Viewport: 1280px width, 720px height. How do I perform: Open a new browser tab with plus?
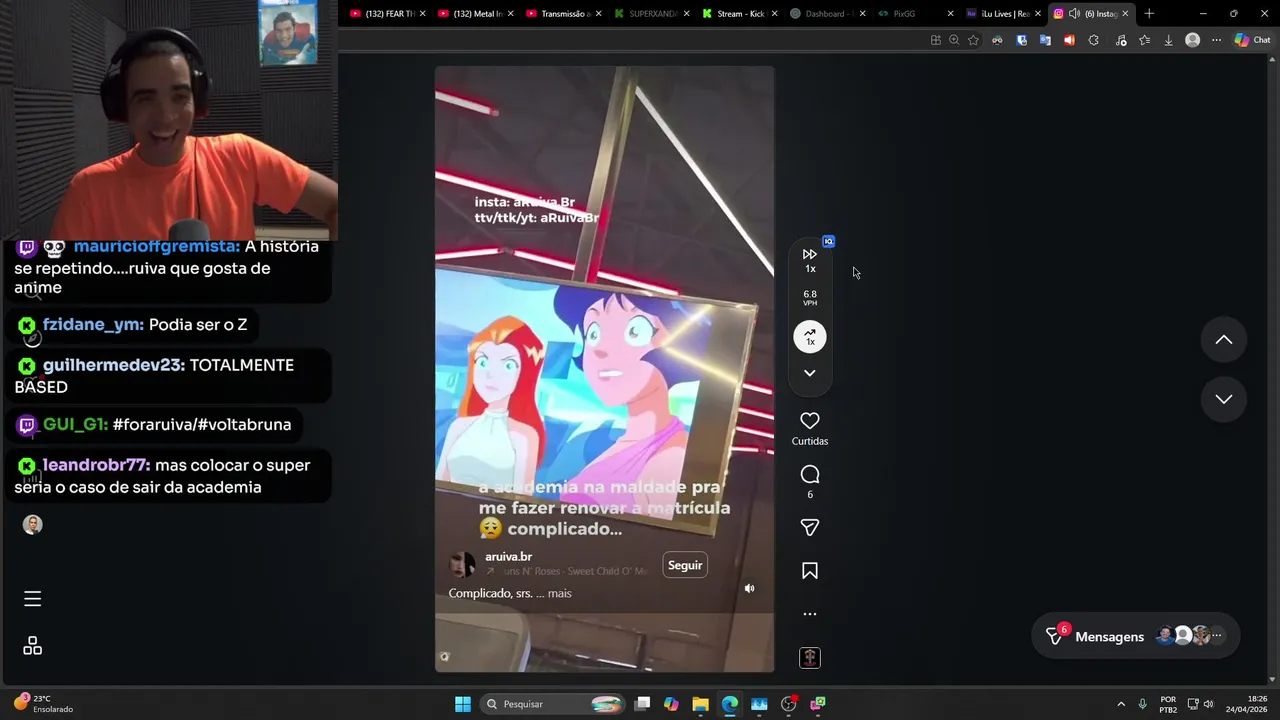click(x=1149, y=14)
